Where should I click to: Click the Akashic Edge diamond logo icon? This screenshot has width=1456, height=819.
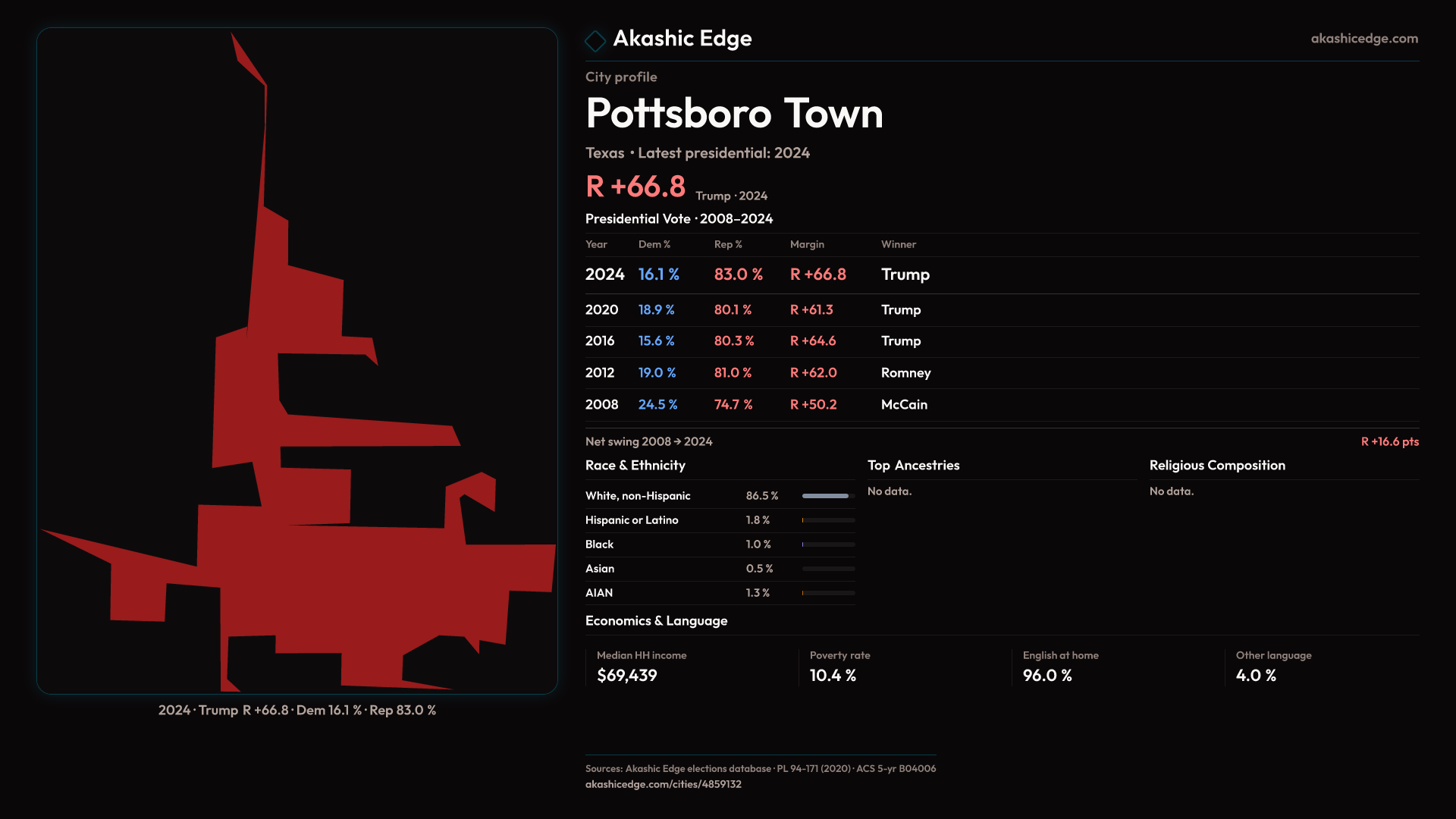click(595, 40)
